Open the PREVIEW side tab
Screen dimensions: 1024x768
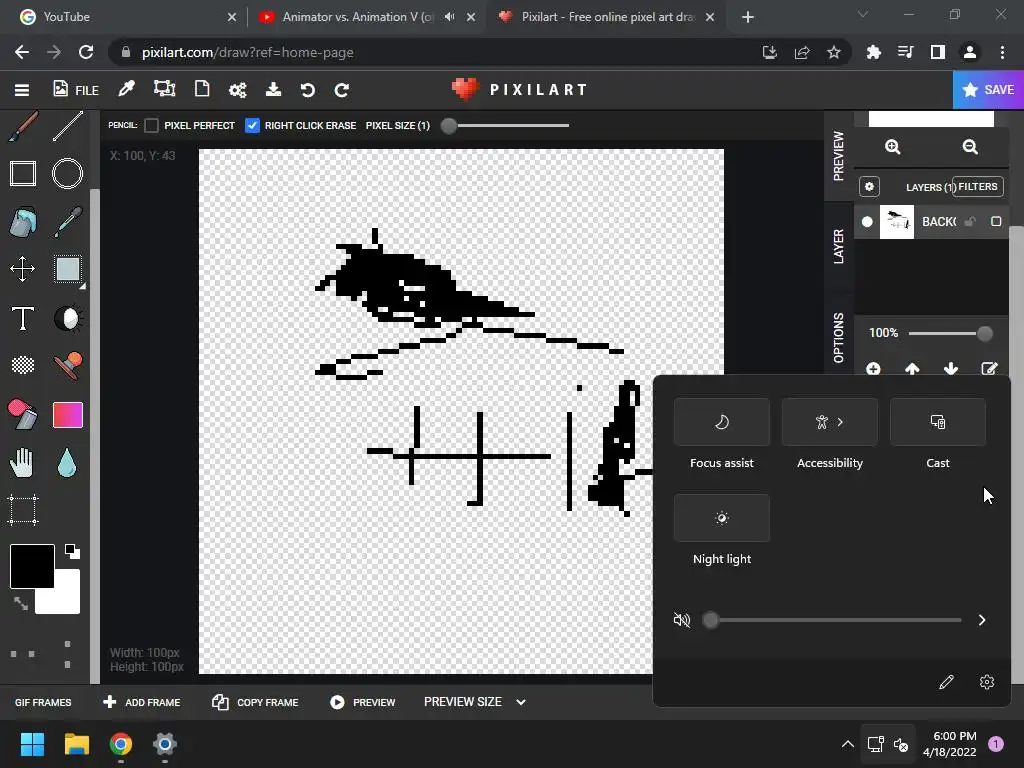[839, 155]
